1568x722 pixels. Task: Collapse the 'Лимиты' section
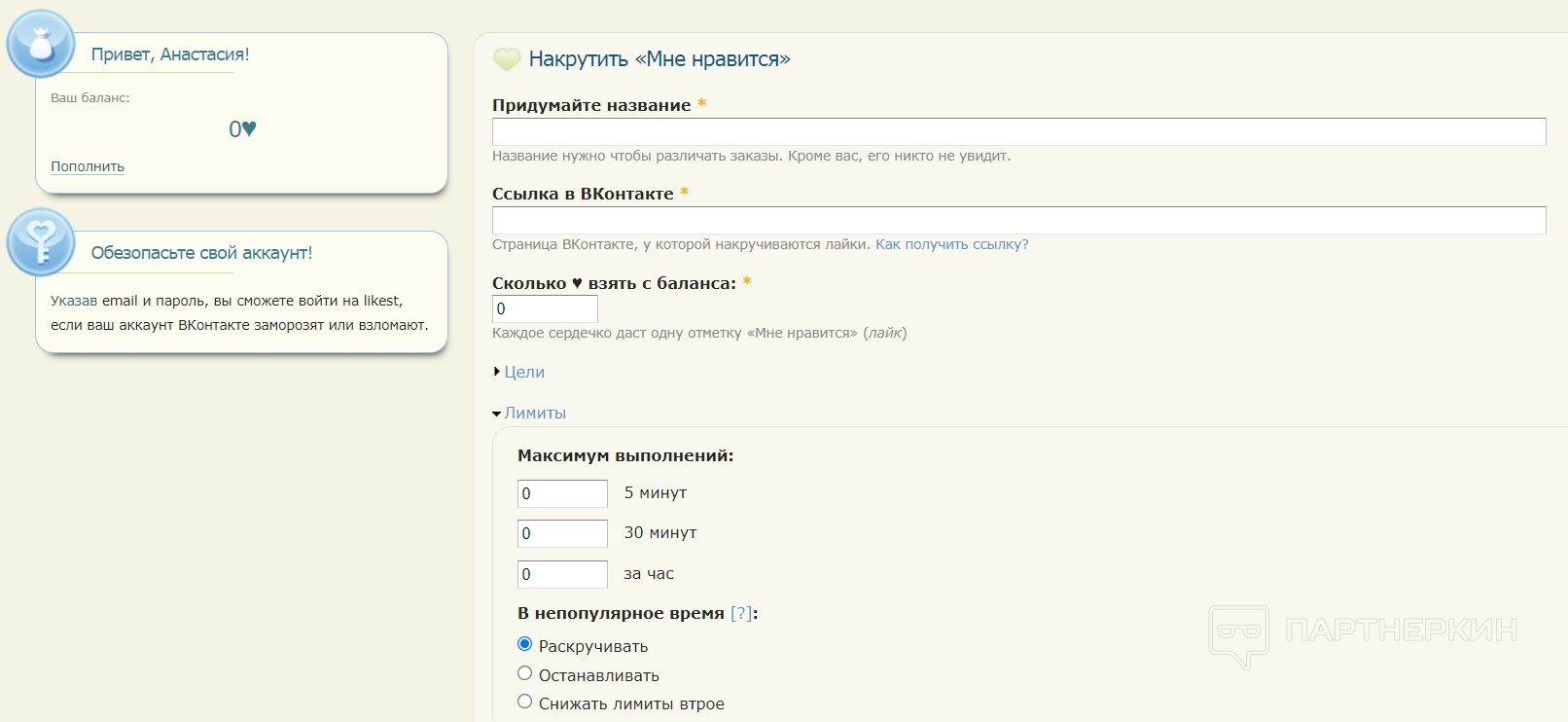(x=534, y=413)
